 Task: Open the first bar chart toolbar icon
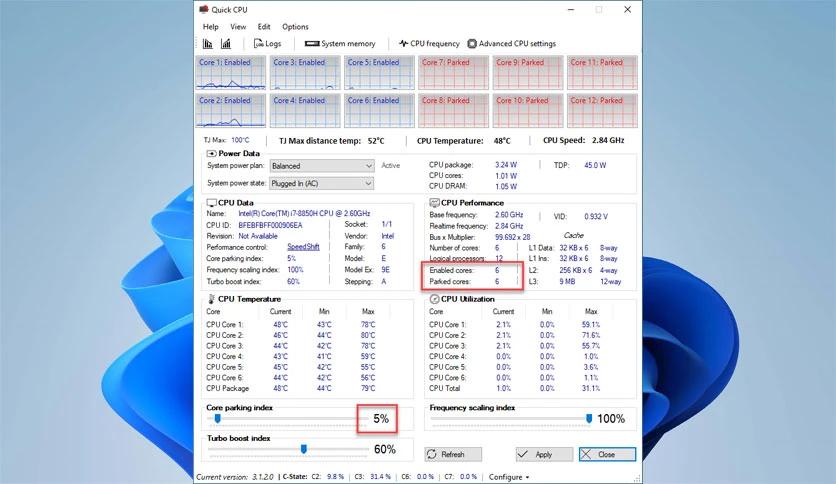(207, 44)
